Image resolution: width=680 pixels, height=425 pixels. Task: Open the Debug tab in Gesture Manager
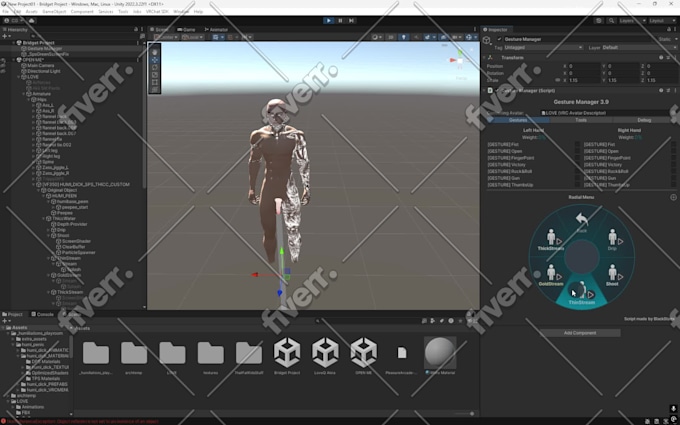(x=644, y=120)
